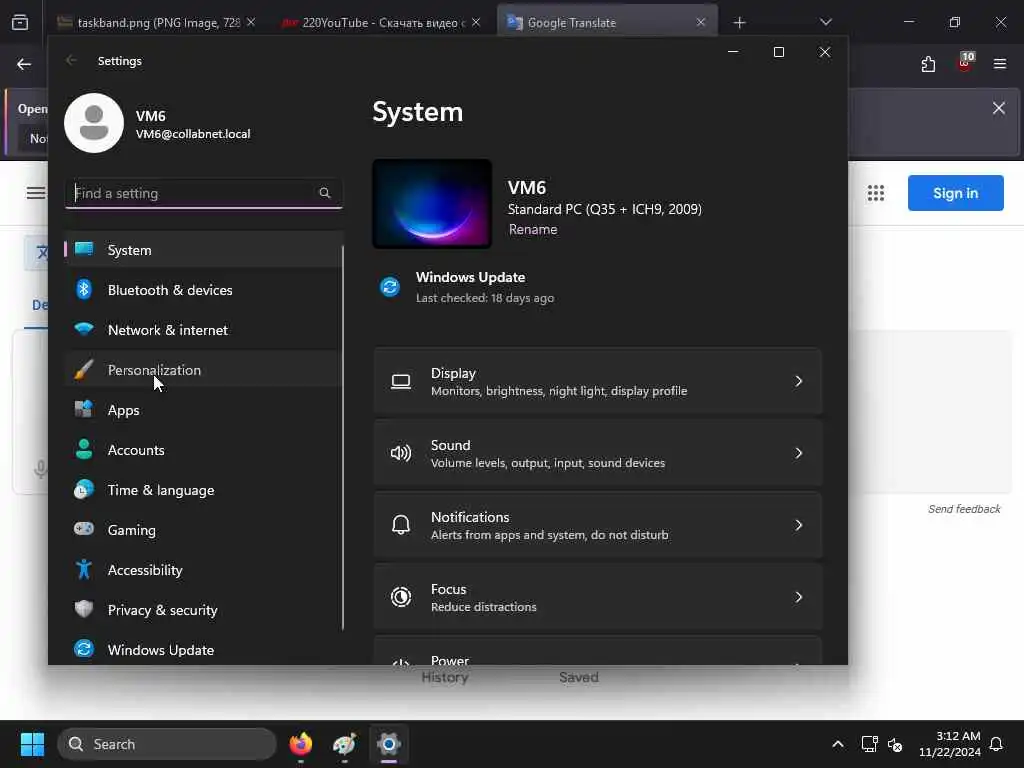Open Firefox from the taskbar
The image size is (1024, 768).
(x=300, y=744)
